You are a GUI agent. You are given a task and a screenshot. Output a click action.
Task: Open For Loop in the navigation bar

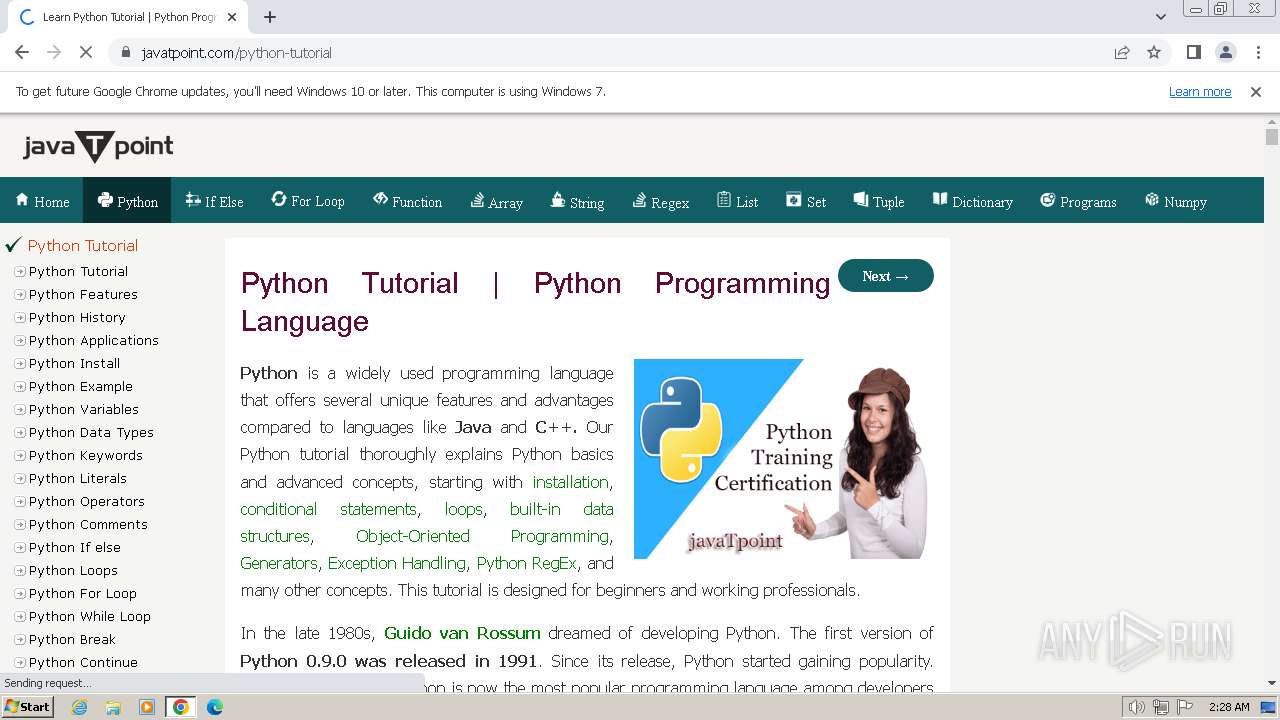308,201
